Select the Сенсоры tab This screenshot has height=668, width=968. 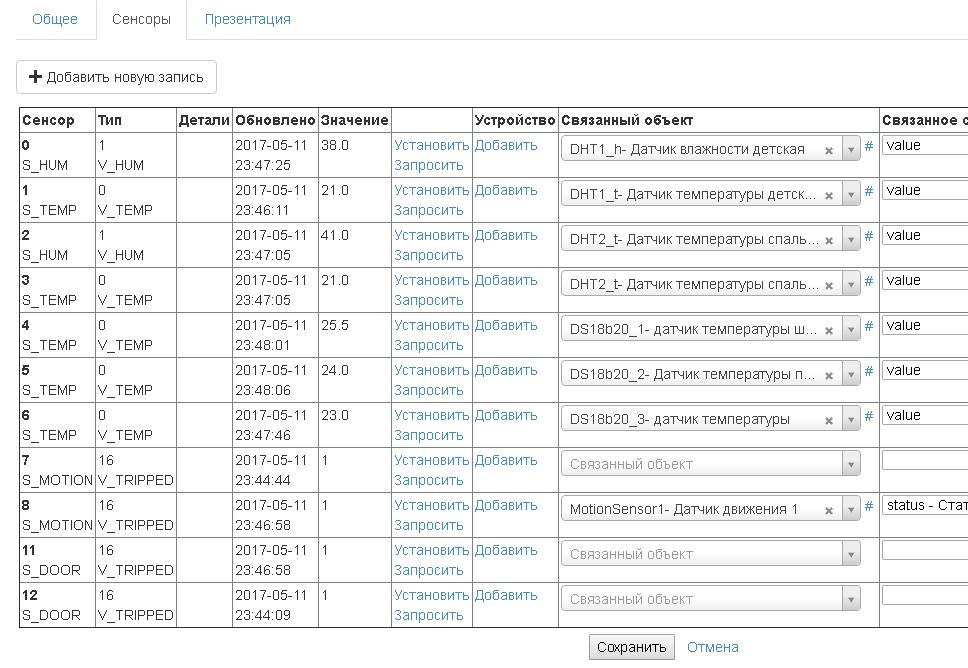click(x=141, y=19)
